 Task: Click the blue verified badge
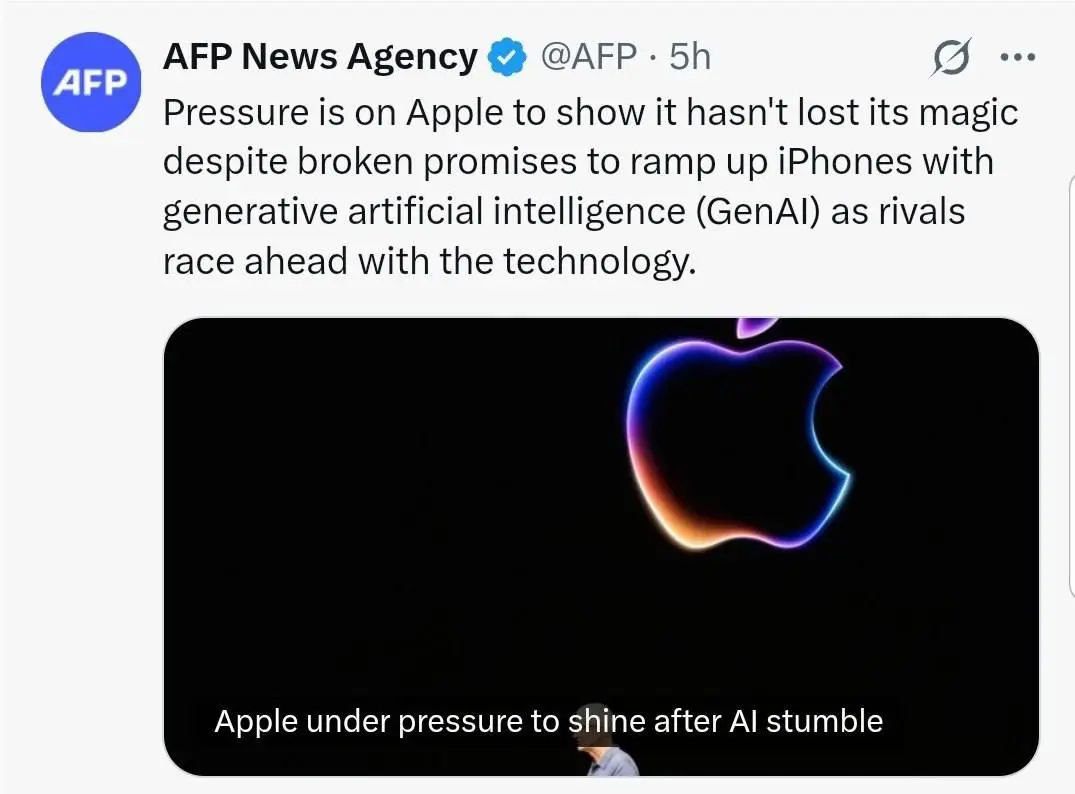[x=507, y=59]
